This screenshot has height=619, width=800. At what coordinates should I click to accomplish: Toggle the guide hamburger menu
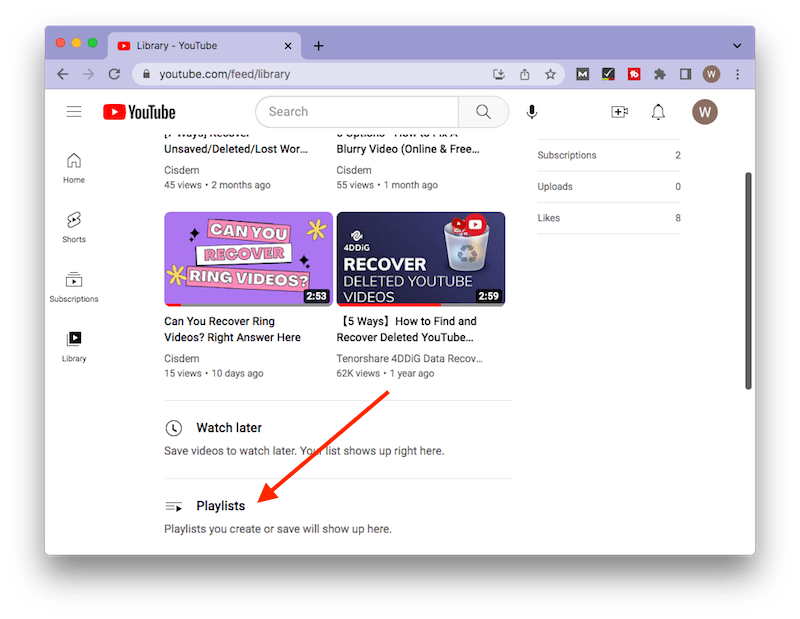coord(73,111)
